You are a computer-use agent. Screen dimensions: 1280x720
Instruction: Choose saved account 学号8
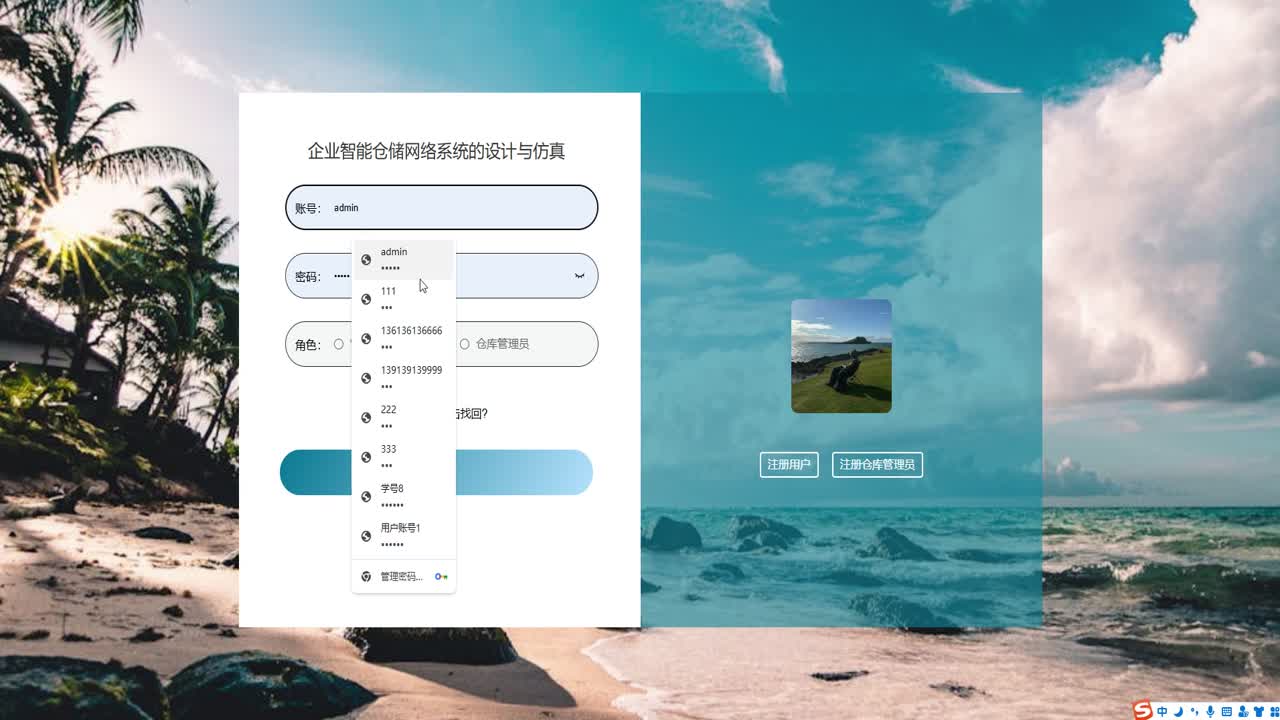click(404, 496)
